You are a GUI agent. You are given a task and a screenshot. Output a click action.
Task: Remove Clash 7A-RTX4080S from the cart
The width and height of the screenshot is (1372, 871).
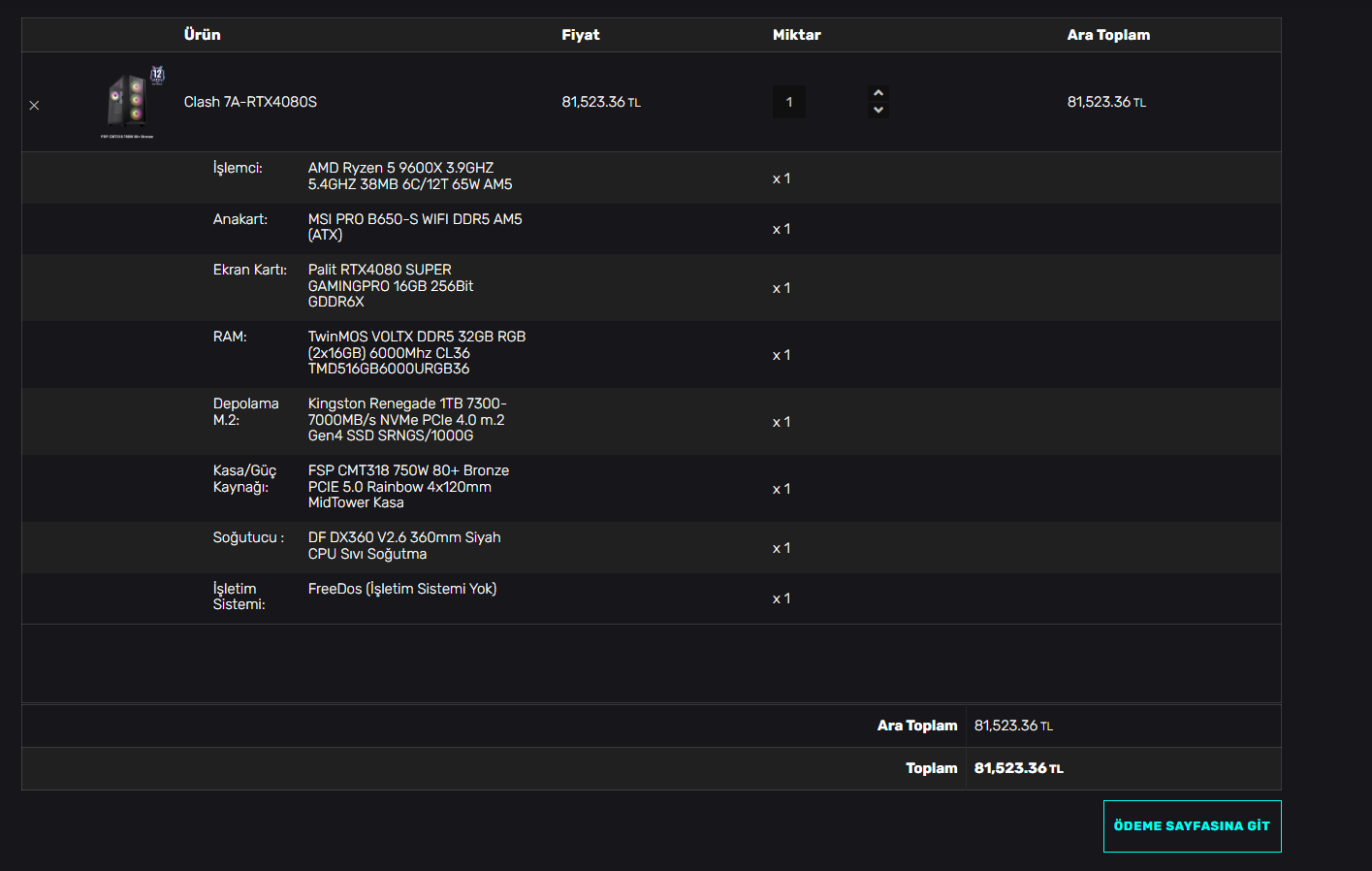click(34, 105)
